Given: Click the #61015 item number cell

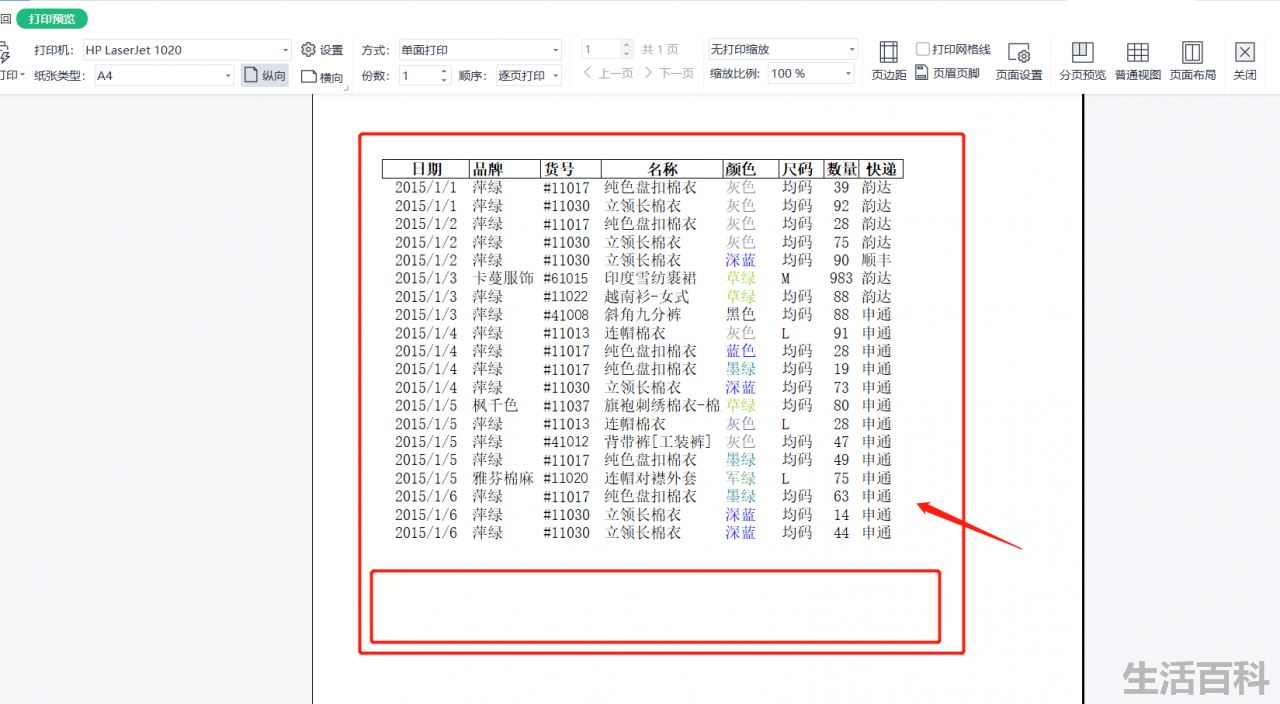Looking at the screenshot, I should click(566, 278).
